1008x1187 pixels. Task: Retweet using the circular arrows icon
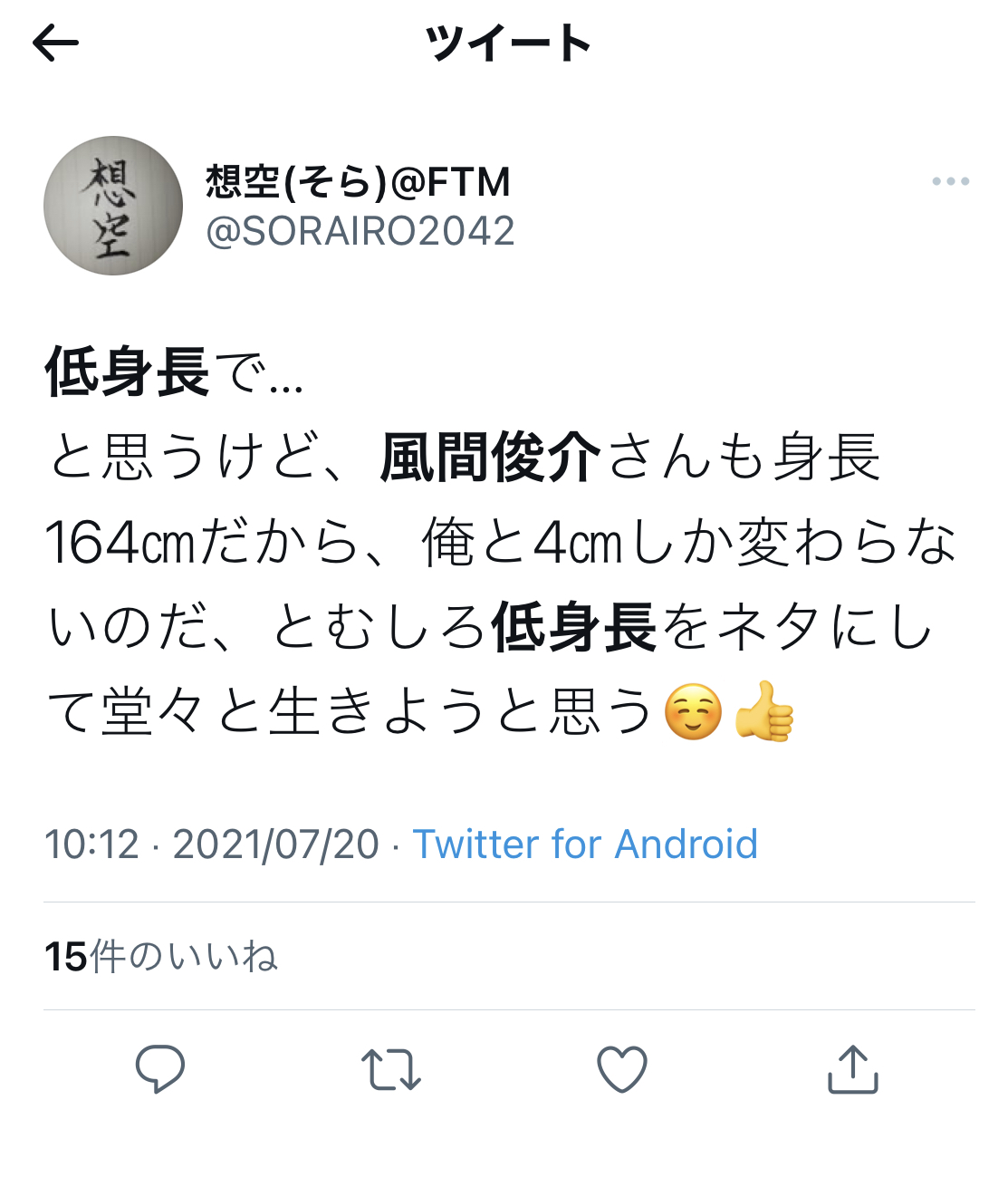pyautogui.click(x=390, y=1069)
